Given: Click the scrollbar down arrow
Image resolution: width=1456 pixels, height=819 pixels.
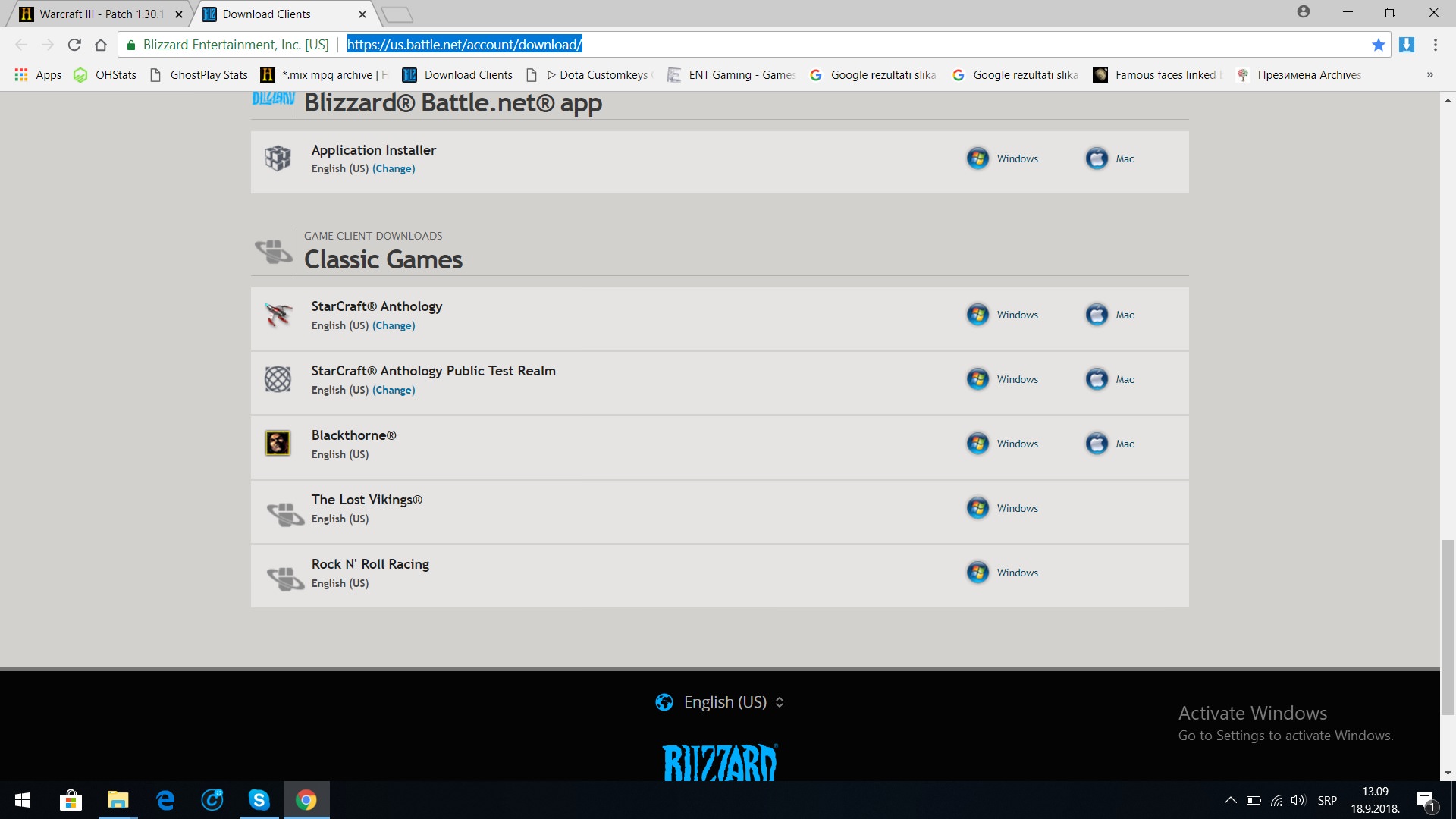Looking at the screenshot, I should pyautogui.click(x=1448, y=773).
